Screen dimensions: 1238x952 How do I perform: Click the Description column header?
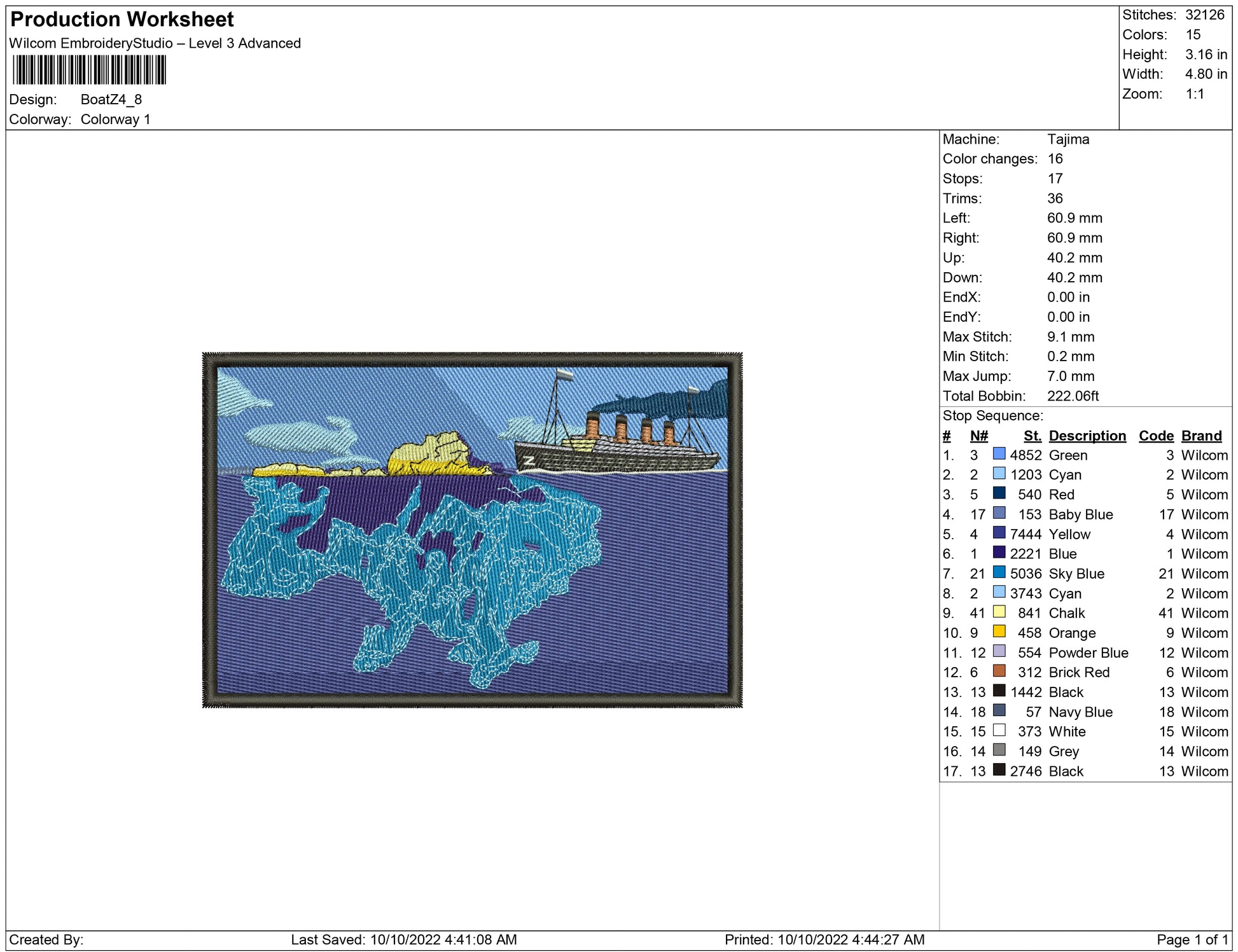tap(1087, 436)
